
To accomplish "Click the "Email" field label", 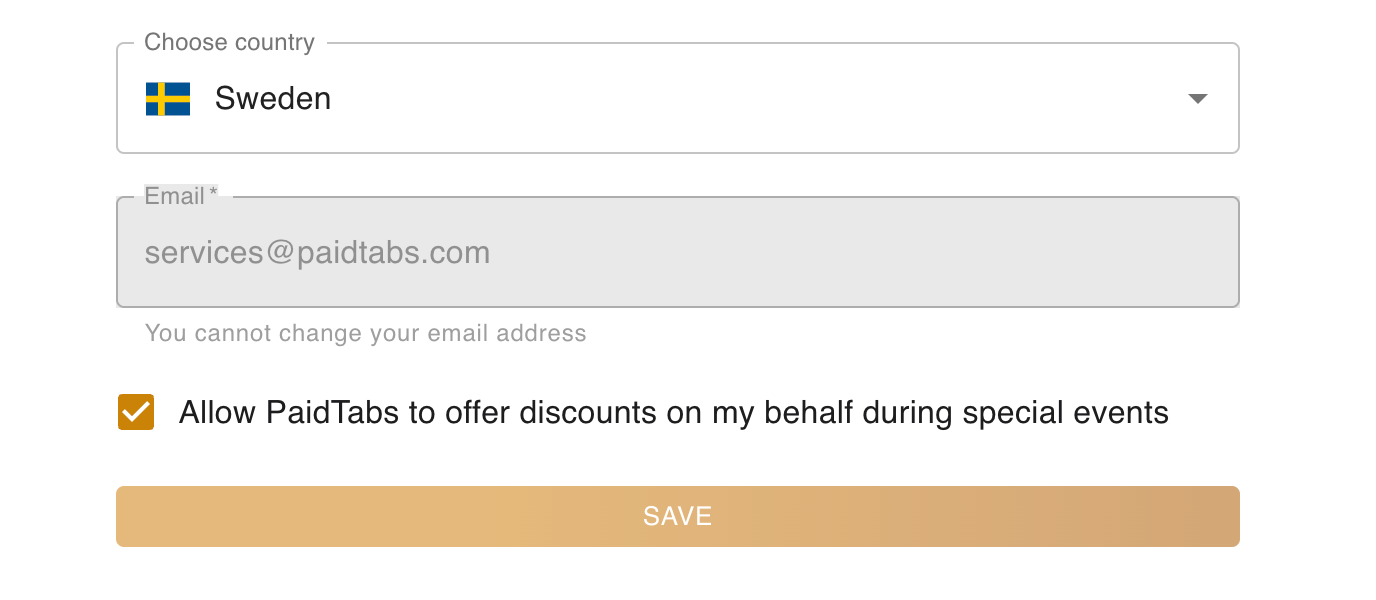I will pos(174,196).
